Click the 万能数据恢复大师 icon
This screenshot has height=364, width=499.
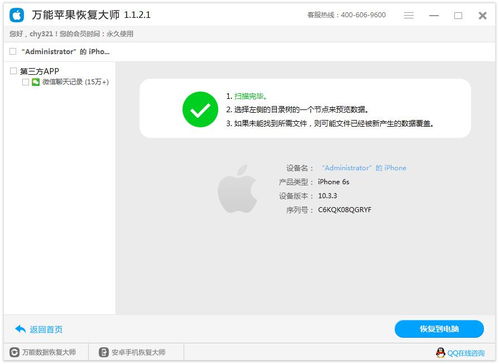[x=14, y=352]
